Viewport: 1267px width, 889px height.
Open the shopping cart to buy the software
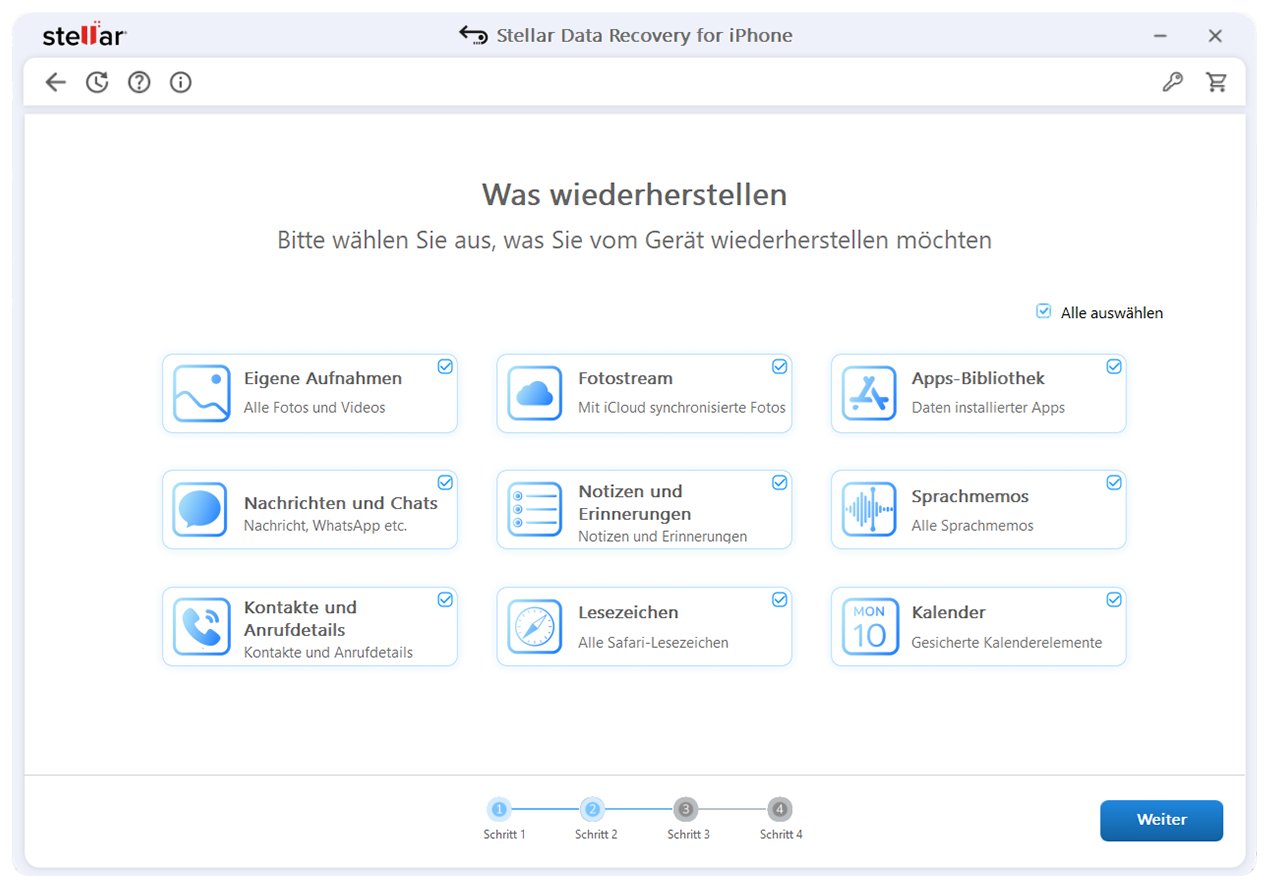click(x=1217, y=82)
